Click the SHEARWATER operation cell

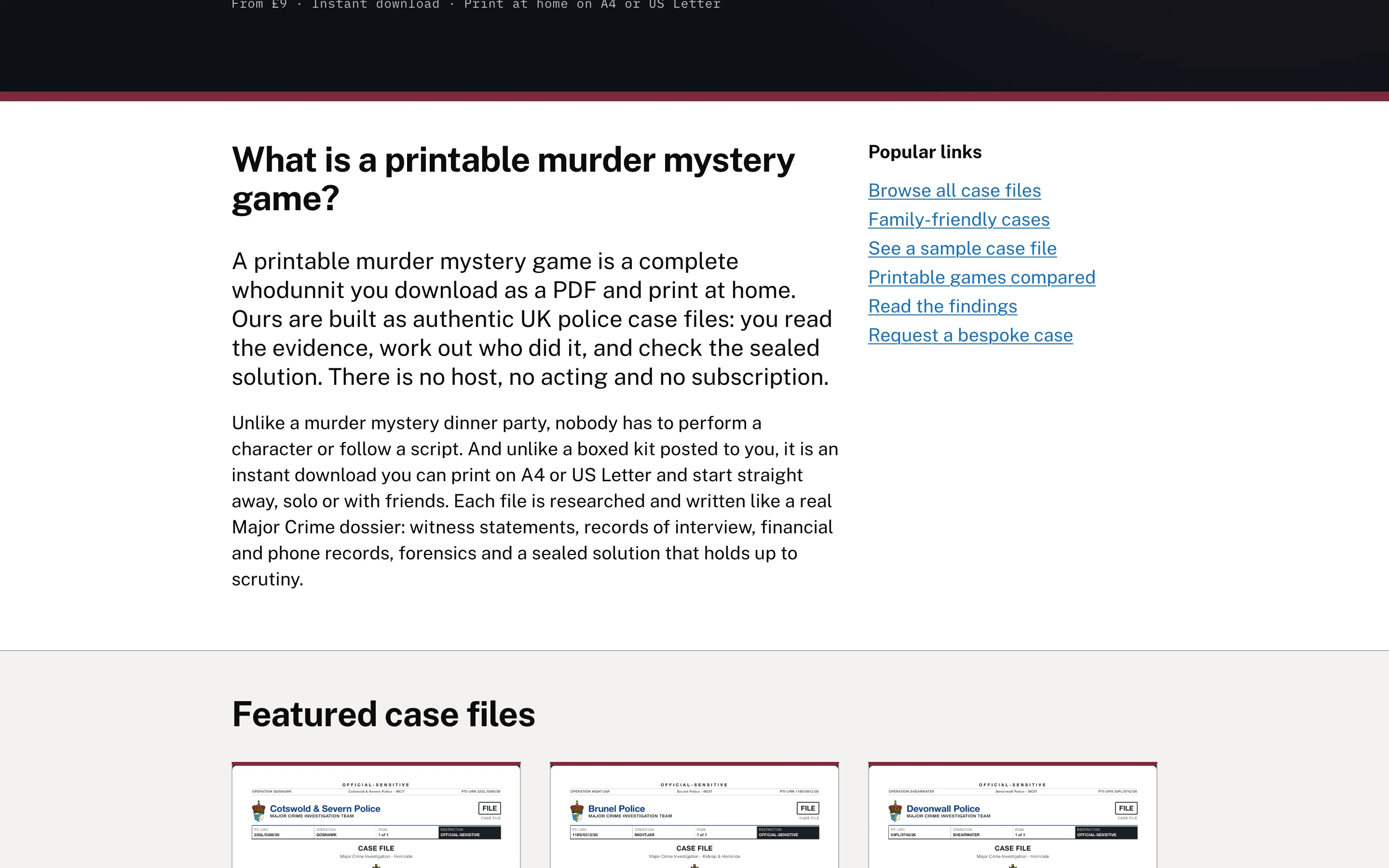click(981, 832)
